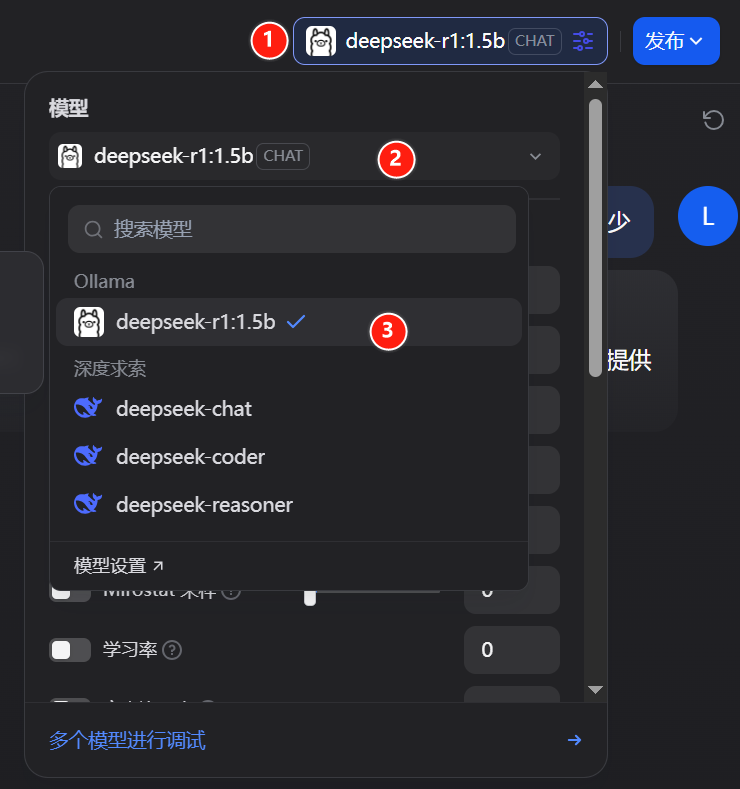Viewport: 740px width, 789px height.
Task: Open the 发布 publish dropdown
Action: click(x=676, y=41)
